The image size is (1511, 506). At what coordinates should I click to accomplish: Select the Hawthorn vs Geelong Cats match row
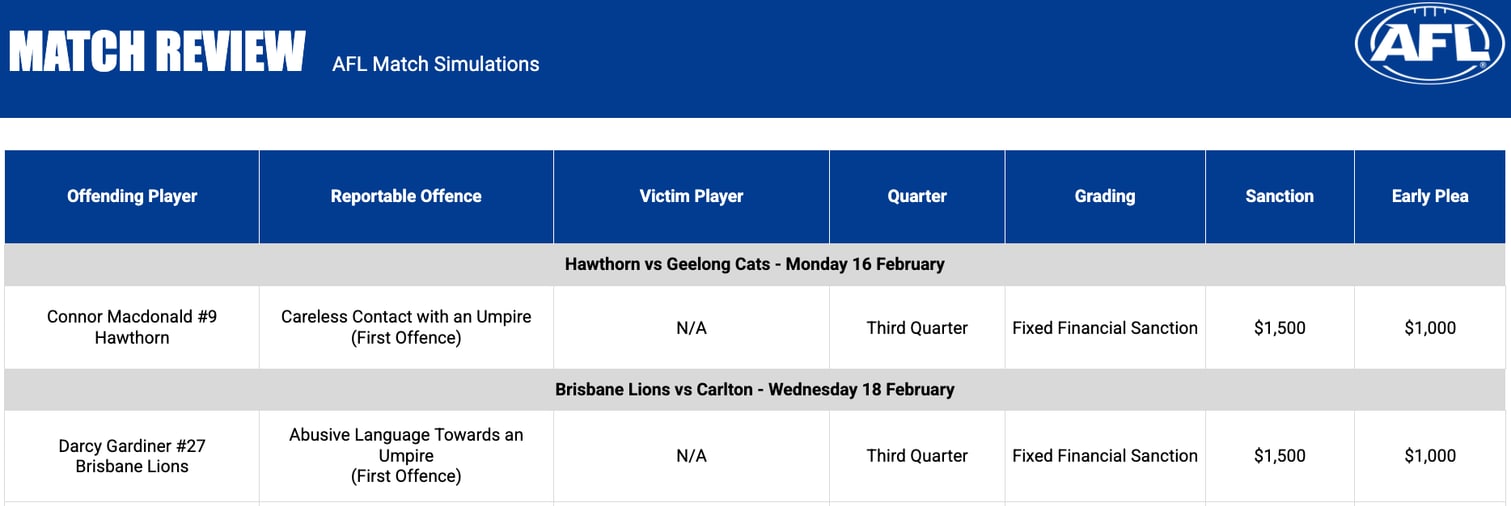pyautogui.click(x=754, y=265)
